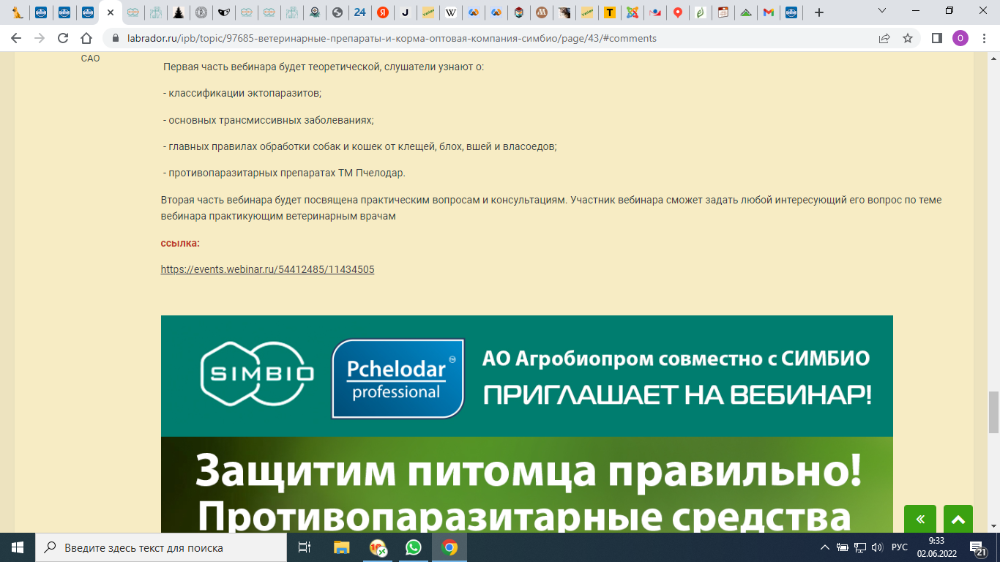Go forward in browser history
This screenshot has width=1000, height=562.
(40, 38)
